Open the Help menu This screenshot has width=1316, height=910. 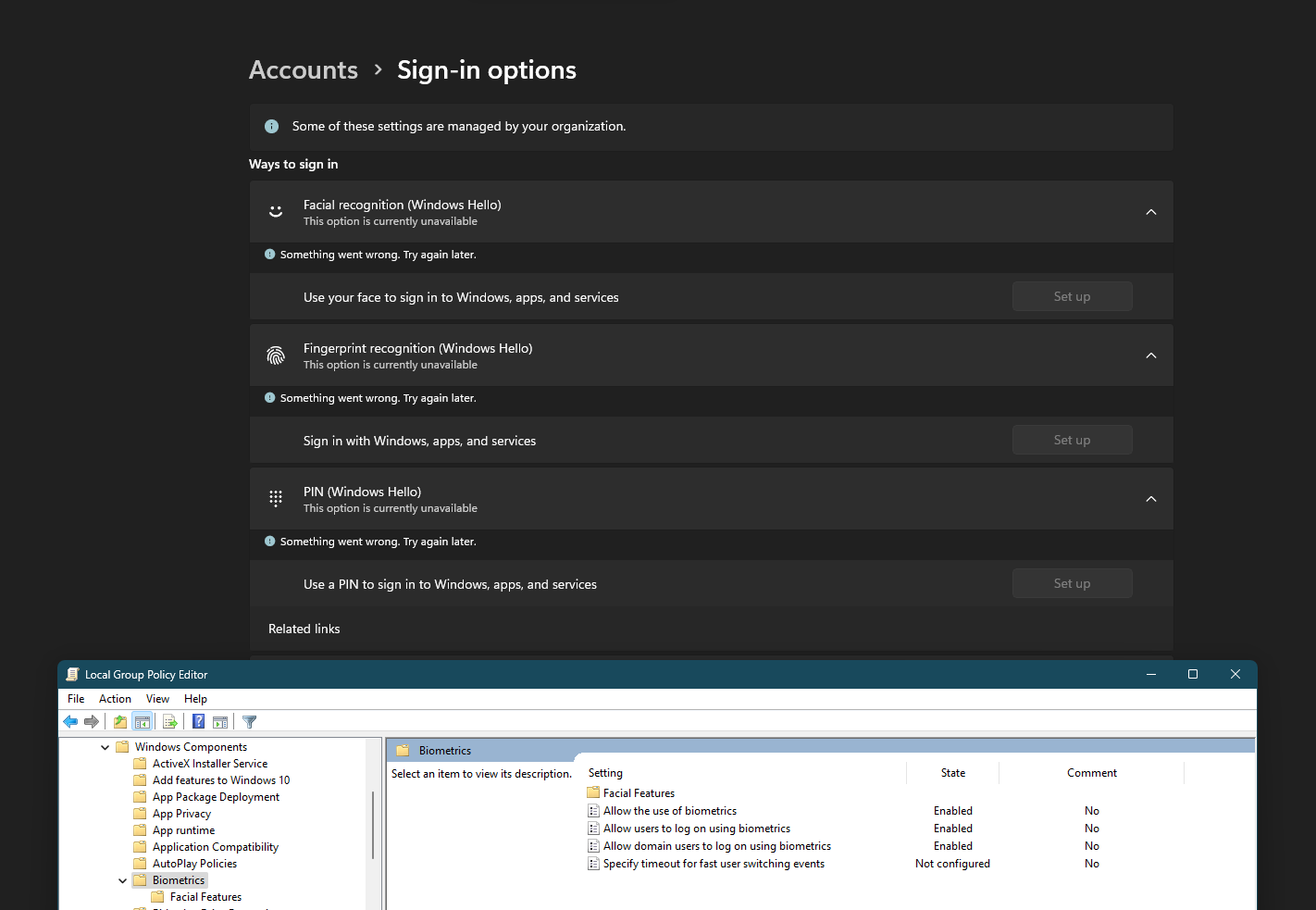click(x=195, y=699)
